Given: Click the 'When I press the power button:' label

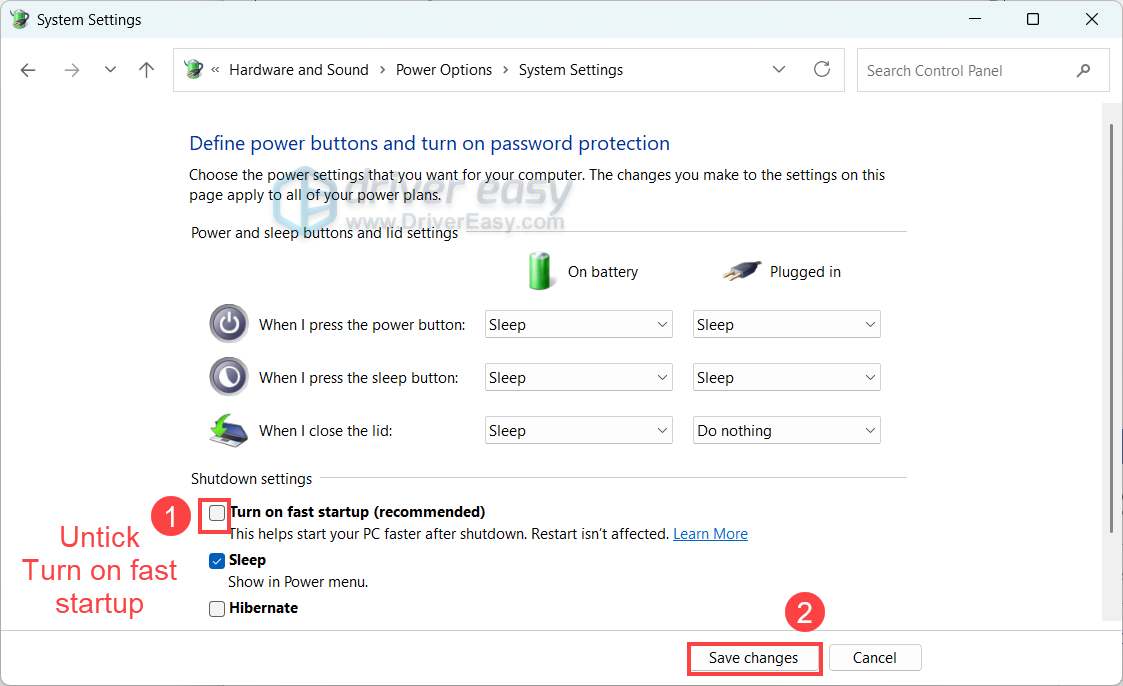Looking at the screenshot, I should point(362,324).
